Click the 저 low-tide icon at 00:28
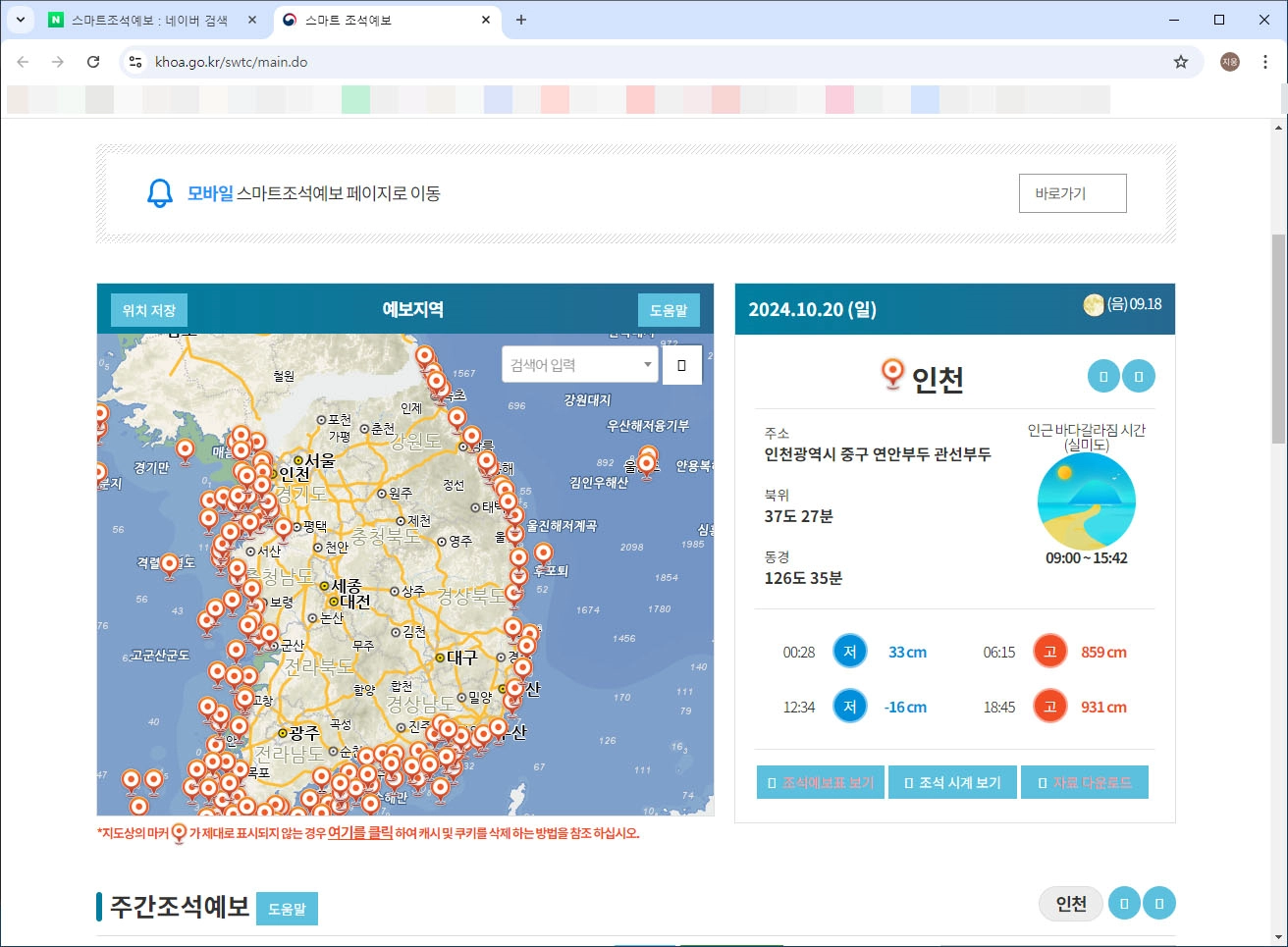This screenshot has height=947, width=1288. [x=849, y=651]
